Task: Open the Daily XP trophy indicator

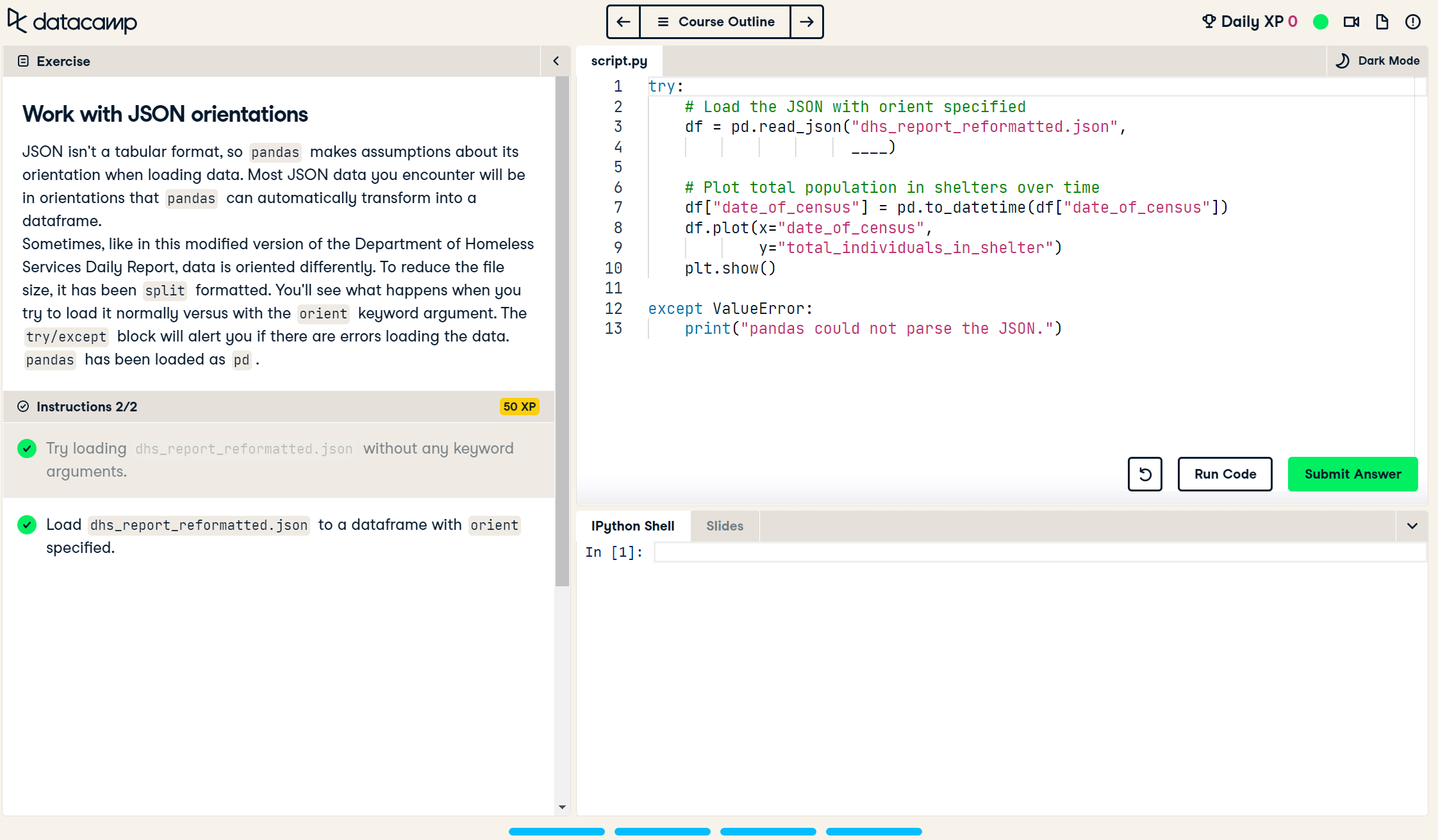Action: pyautogui.click(x=1250, y=22)
